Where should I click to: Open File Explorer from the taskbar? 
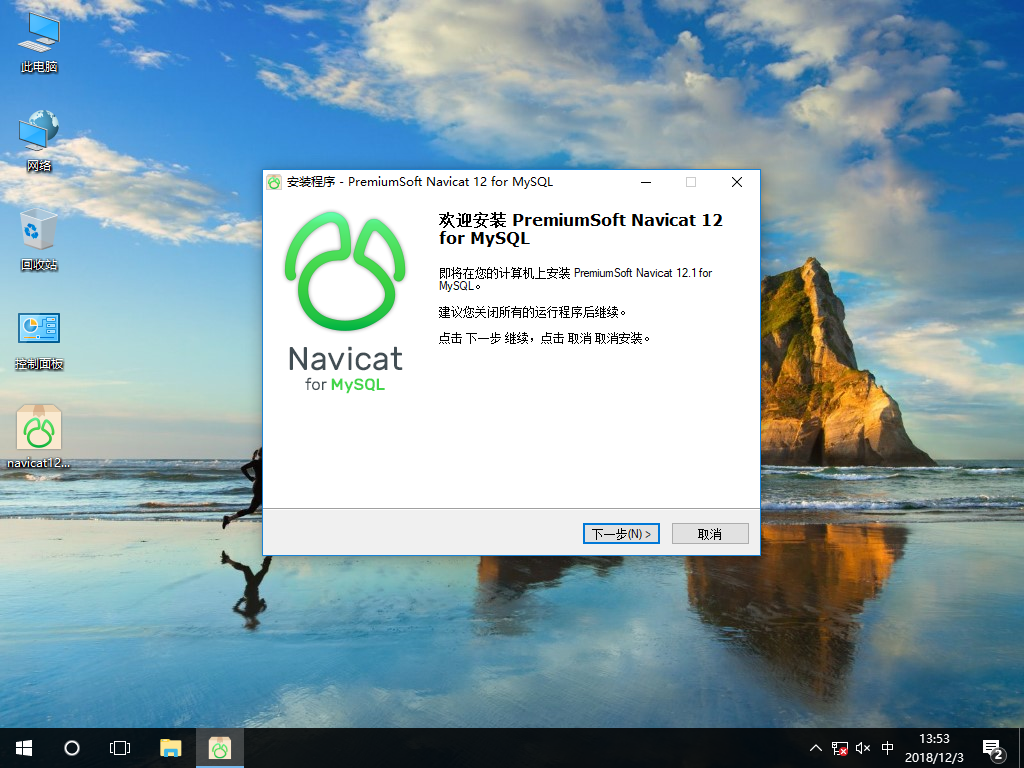click(x=170, y=747)
